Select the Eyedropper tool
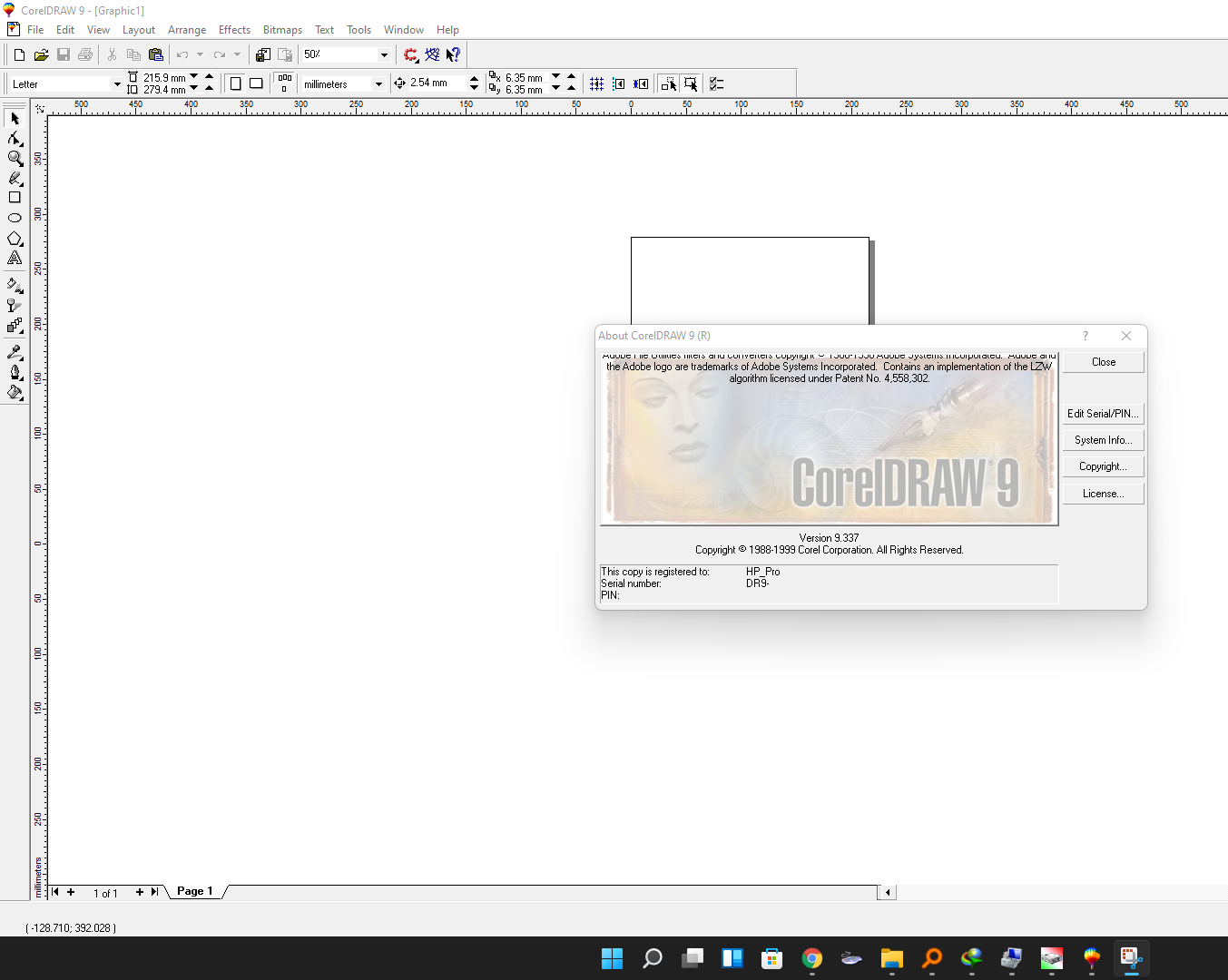Viewport: 1228px width, 980px height. click(x=15, y=352)
